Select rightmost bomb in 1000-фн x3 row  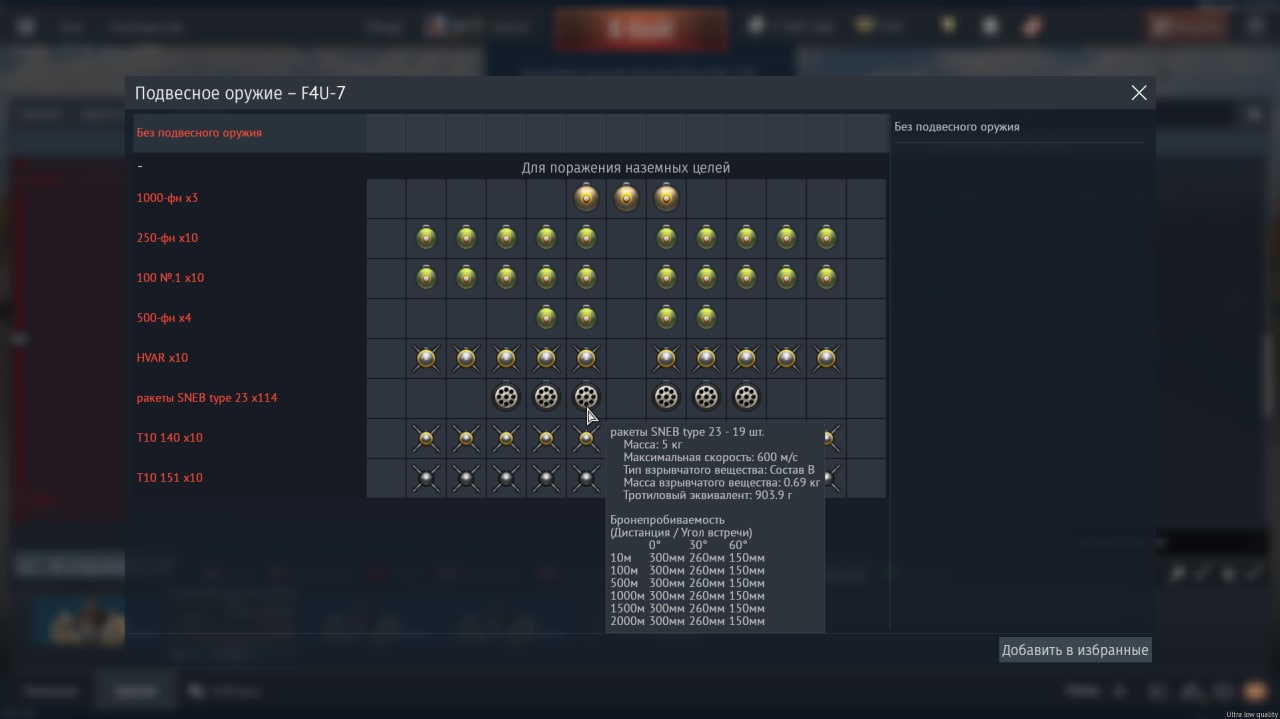[x=666, y=198]
